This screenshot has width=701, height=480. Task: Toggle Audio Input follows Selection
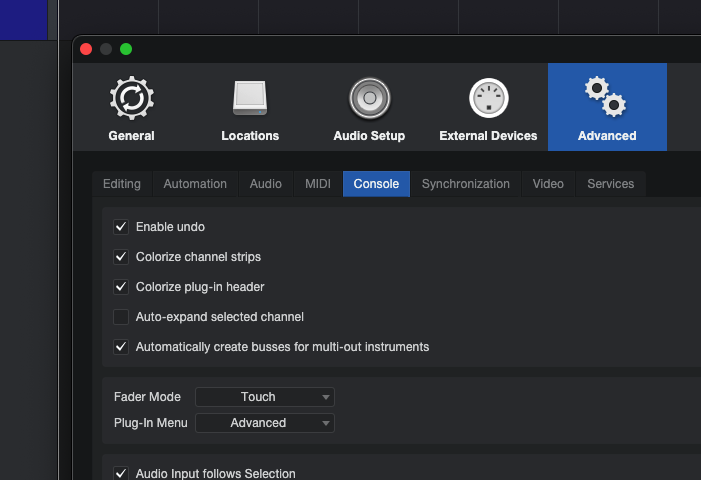click(x=121, y=473)
